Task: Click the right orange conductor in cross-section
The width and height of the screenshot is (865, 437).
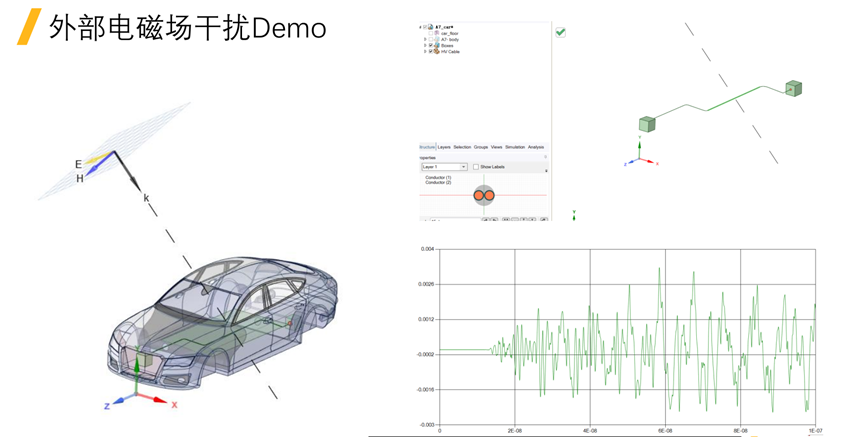Action: point(489,195)
